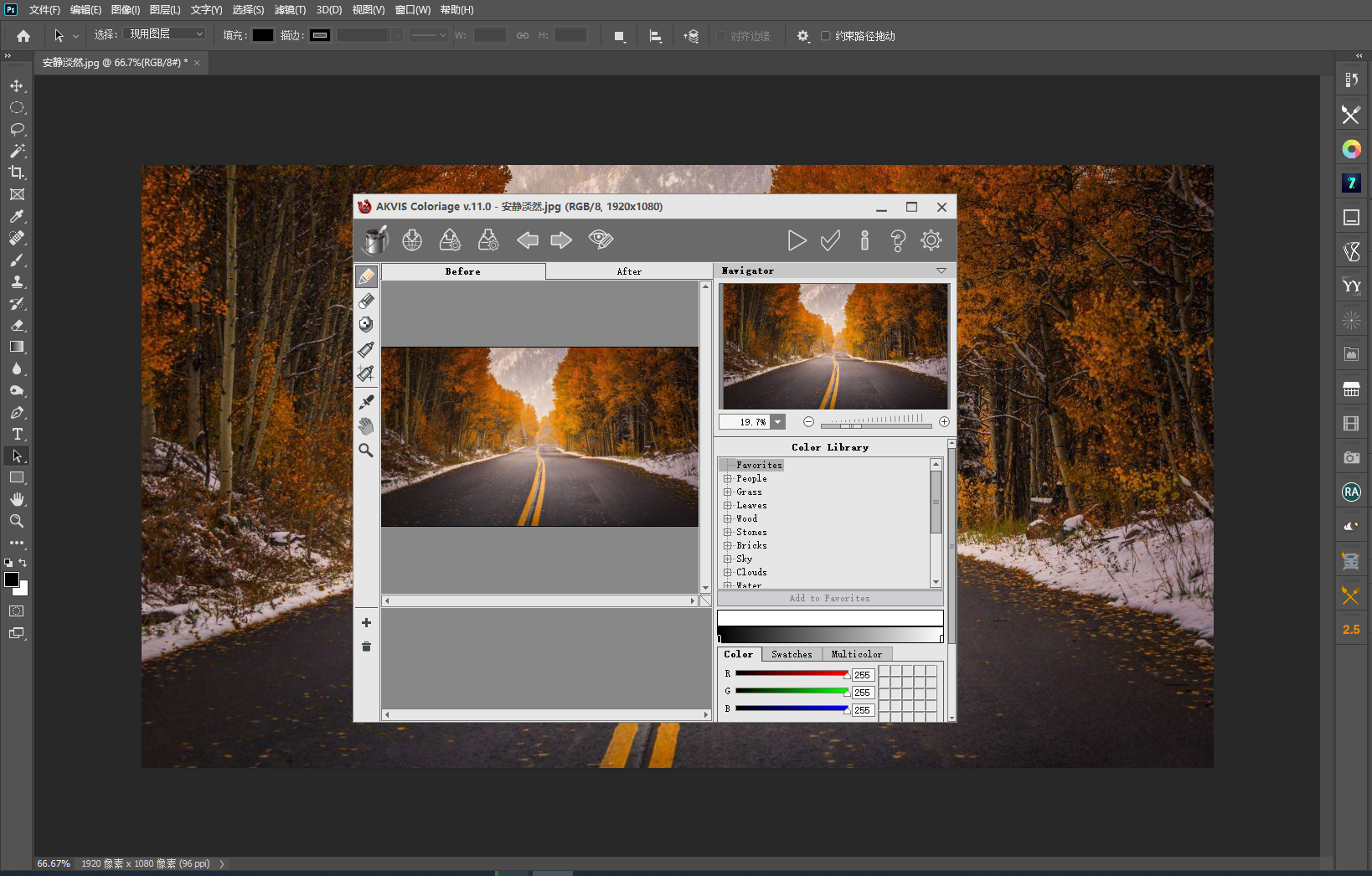Collapse the Navigator panel arrow
Image resolution: width=1372 pixels, height=876 pixels.
[941, 271]
